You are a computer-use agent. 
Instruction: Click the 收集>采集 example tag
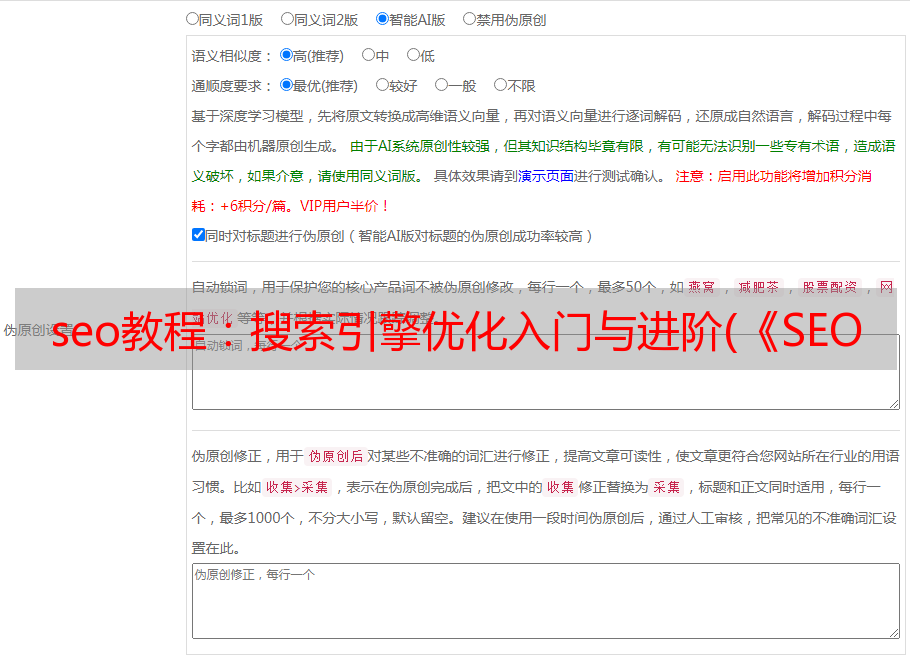pyautogui.click(x=297, y=487)
